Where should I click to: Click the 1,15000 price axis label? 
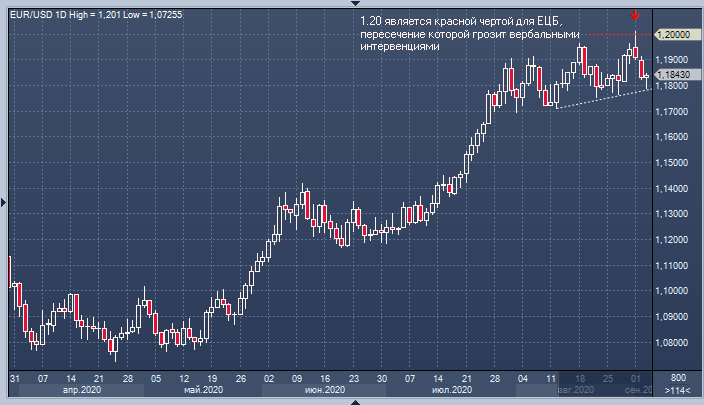(x=674, y=163)
